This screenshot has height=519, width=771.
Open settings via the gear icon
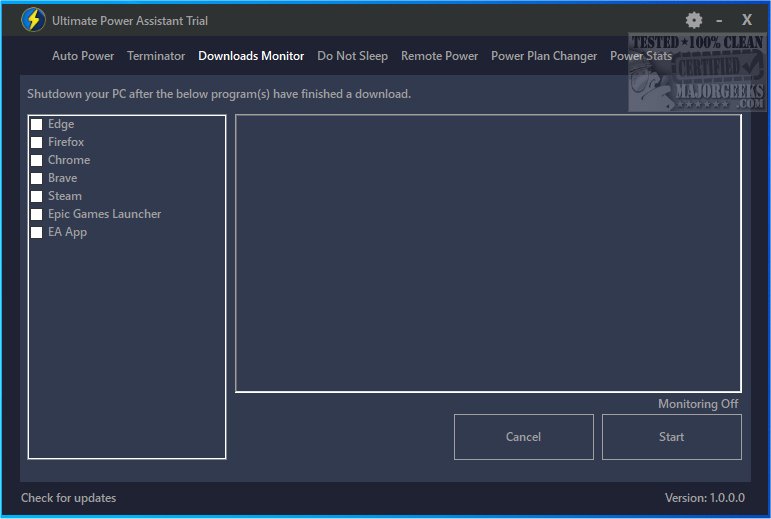(694, 20)
